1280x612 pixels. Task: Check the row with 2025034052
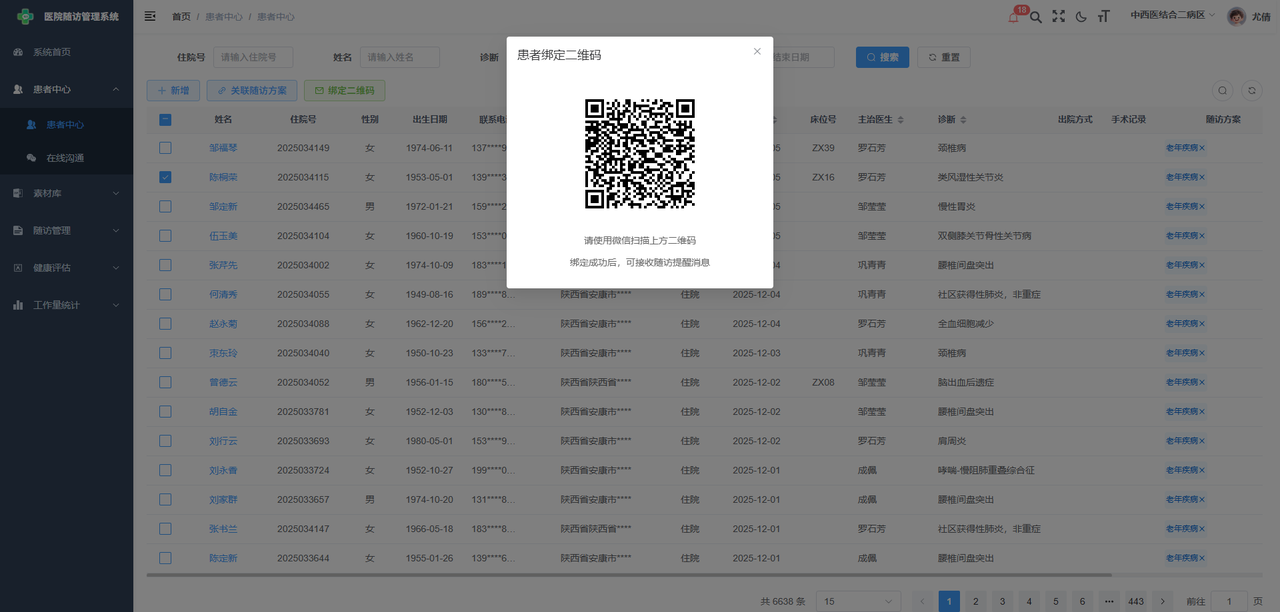click(165, 382)
